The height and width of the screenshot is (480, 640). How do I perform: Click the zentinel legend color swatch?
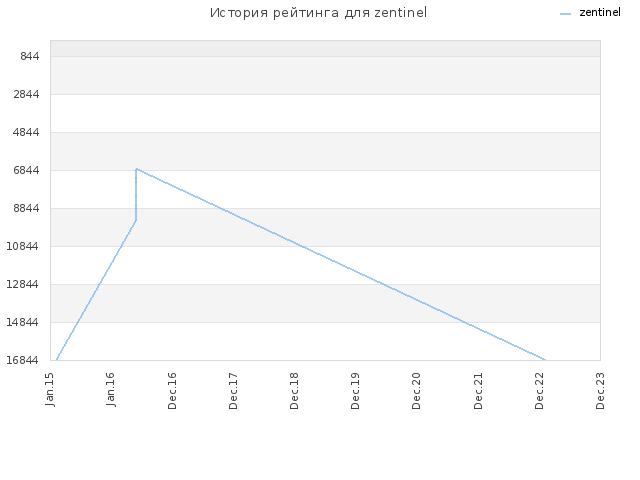[565, 14]
